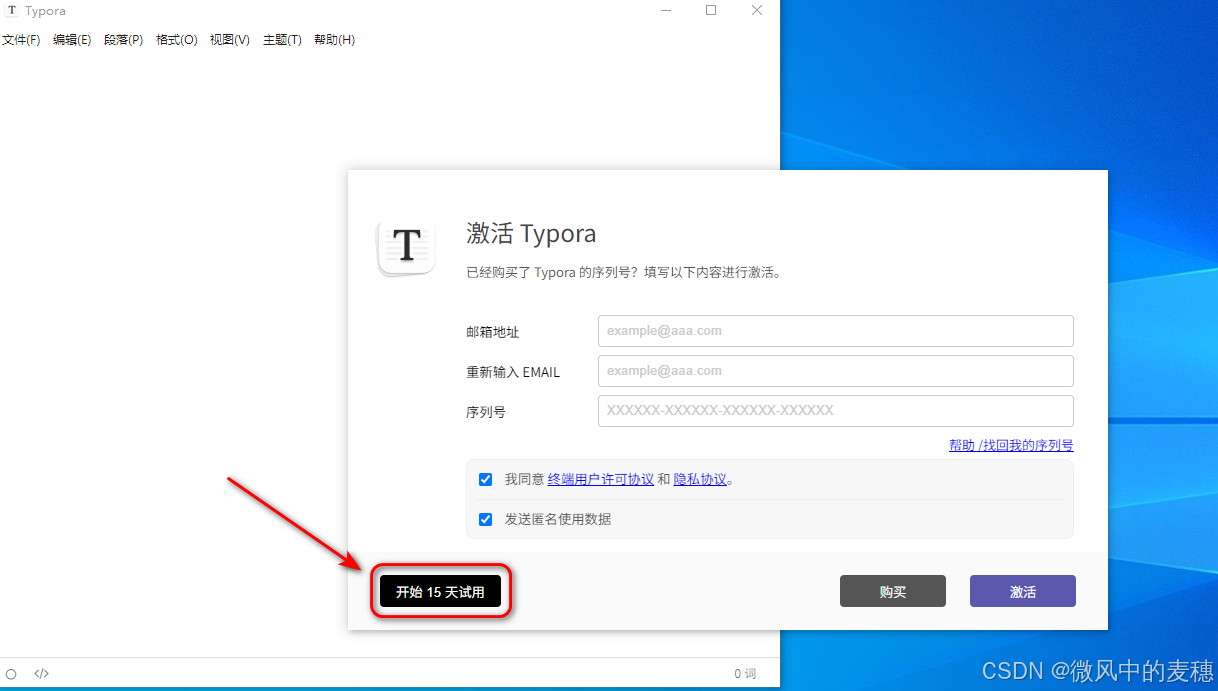This screenshot has height=691, width=1218.
Task: Open the 隐私协议 link
Action: click(700, 480)
